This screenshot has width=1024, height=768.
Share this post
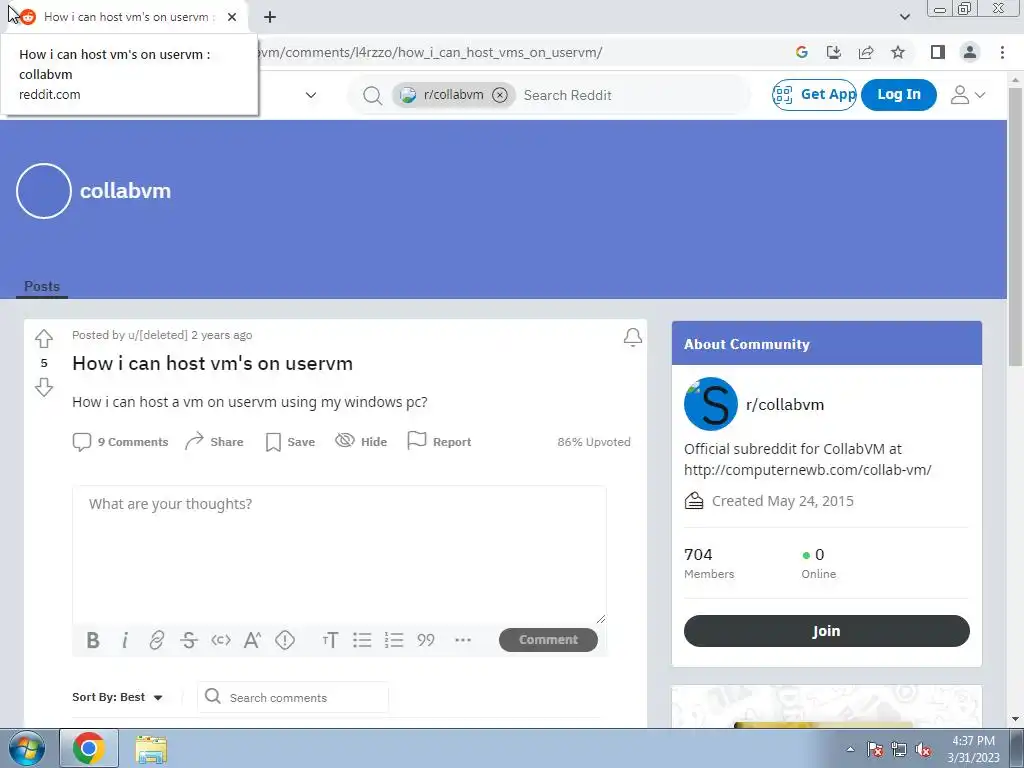pos(214,442)
